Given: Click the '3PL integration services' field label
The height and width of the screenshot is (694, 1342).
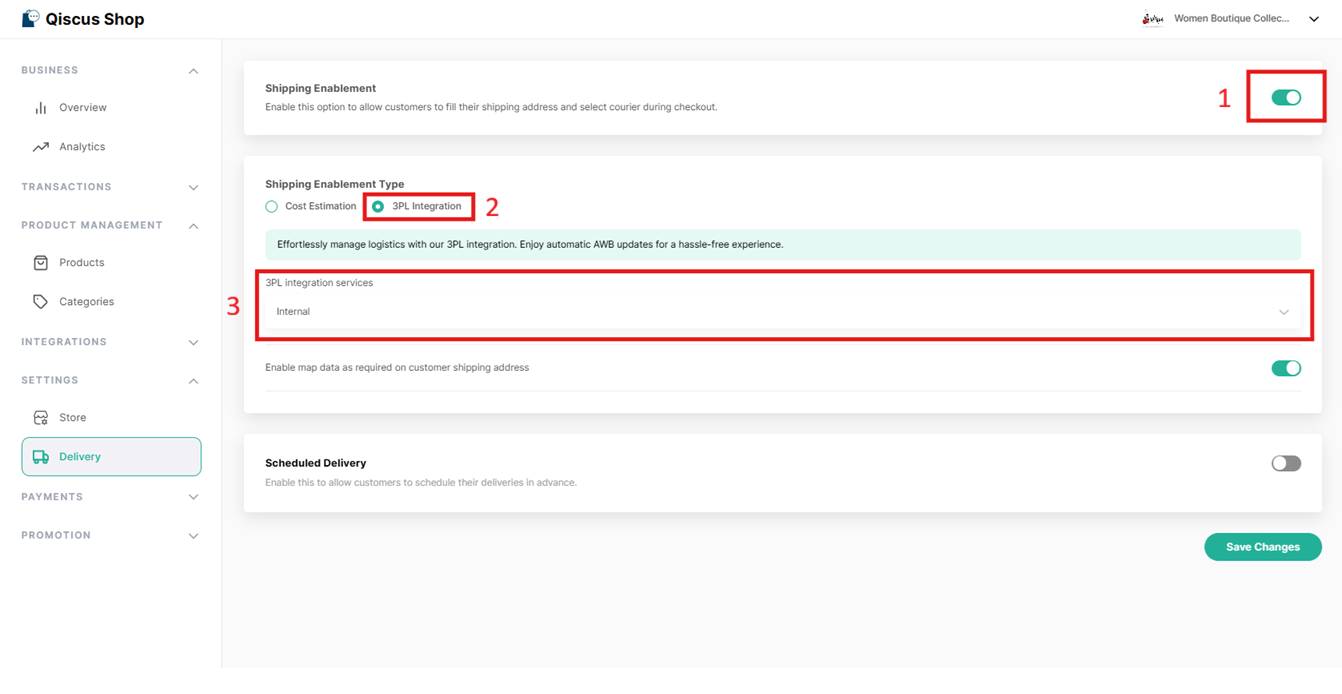Looking at the screenshot, I should (319, 283).
